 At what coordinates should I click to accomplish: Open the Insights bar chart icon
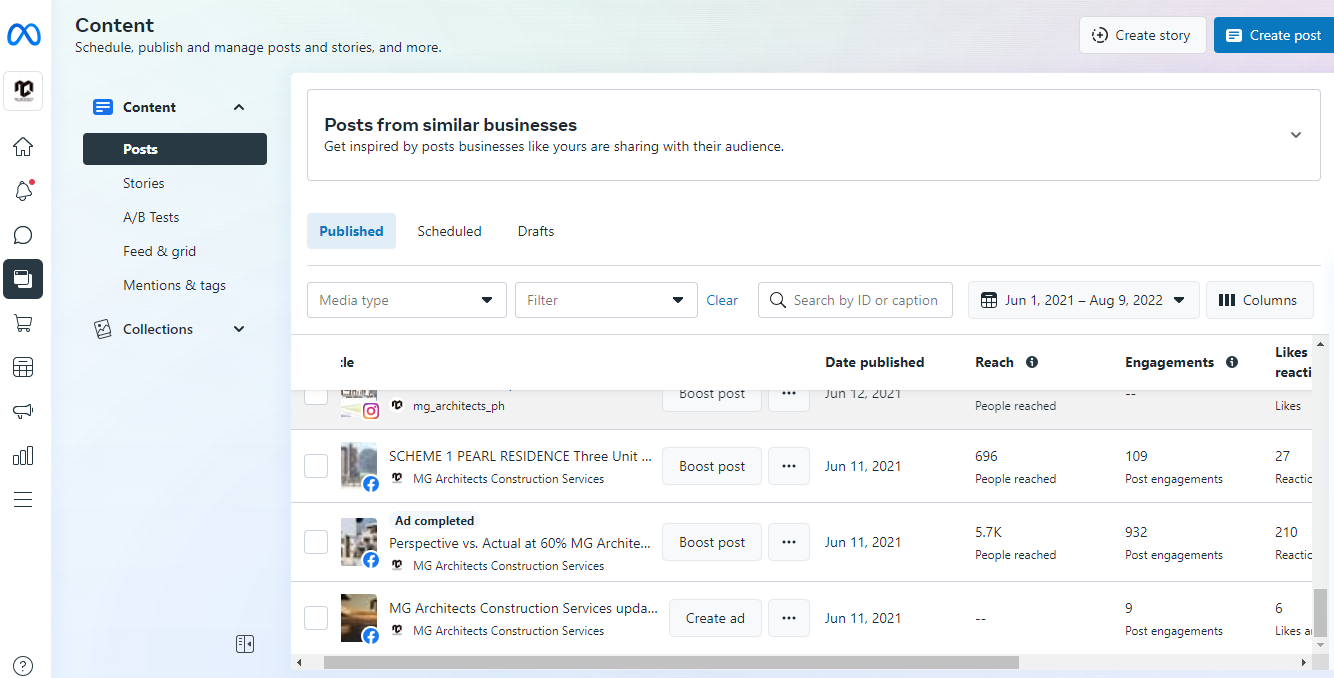(x=22, y=455)
